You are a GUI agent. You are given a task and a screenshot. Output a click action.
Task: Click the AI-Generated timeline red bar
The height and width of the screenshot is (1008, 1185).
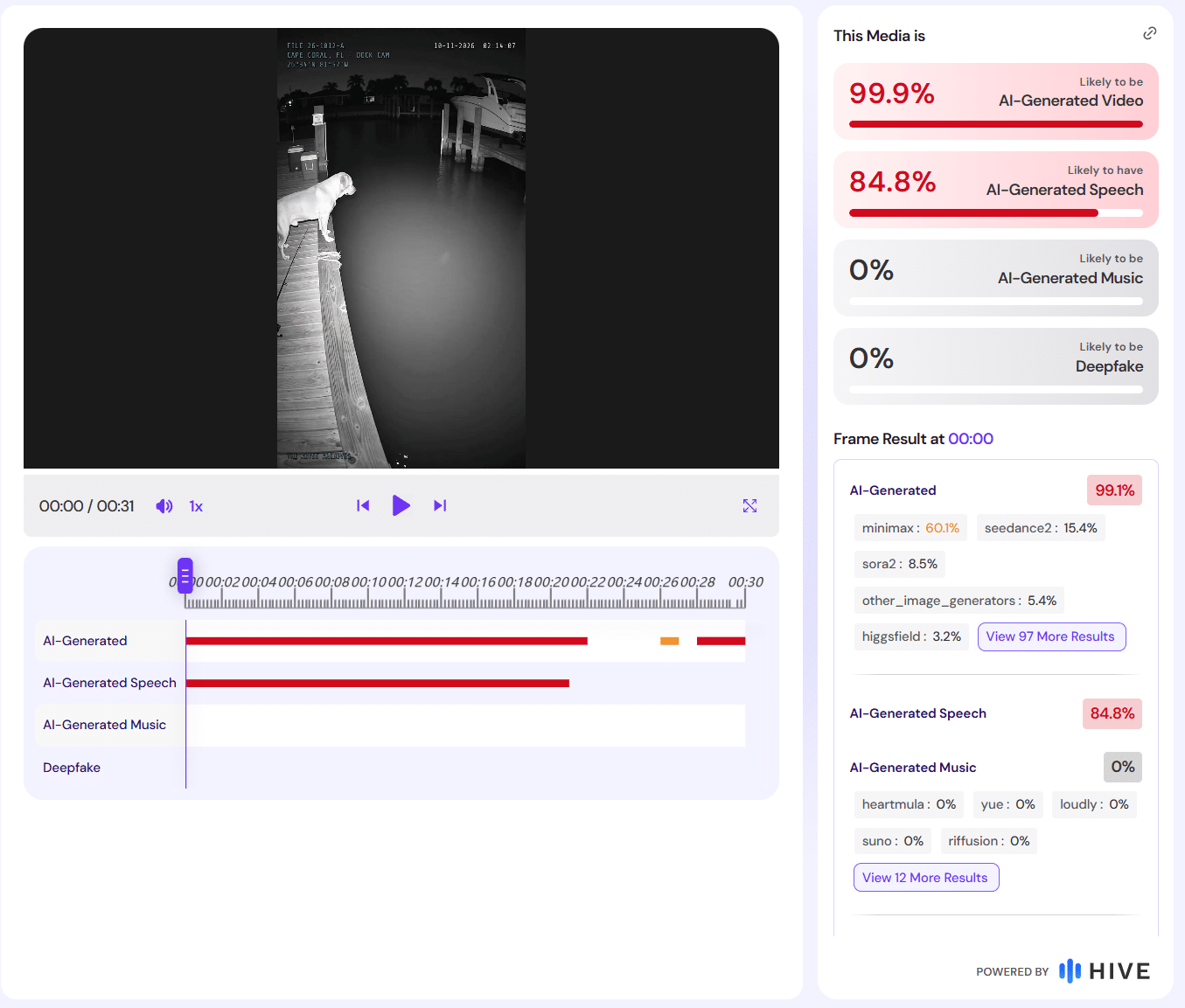pos(387,641)
